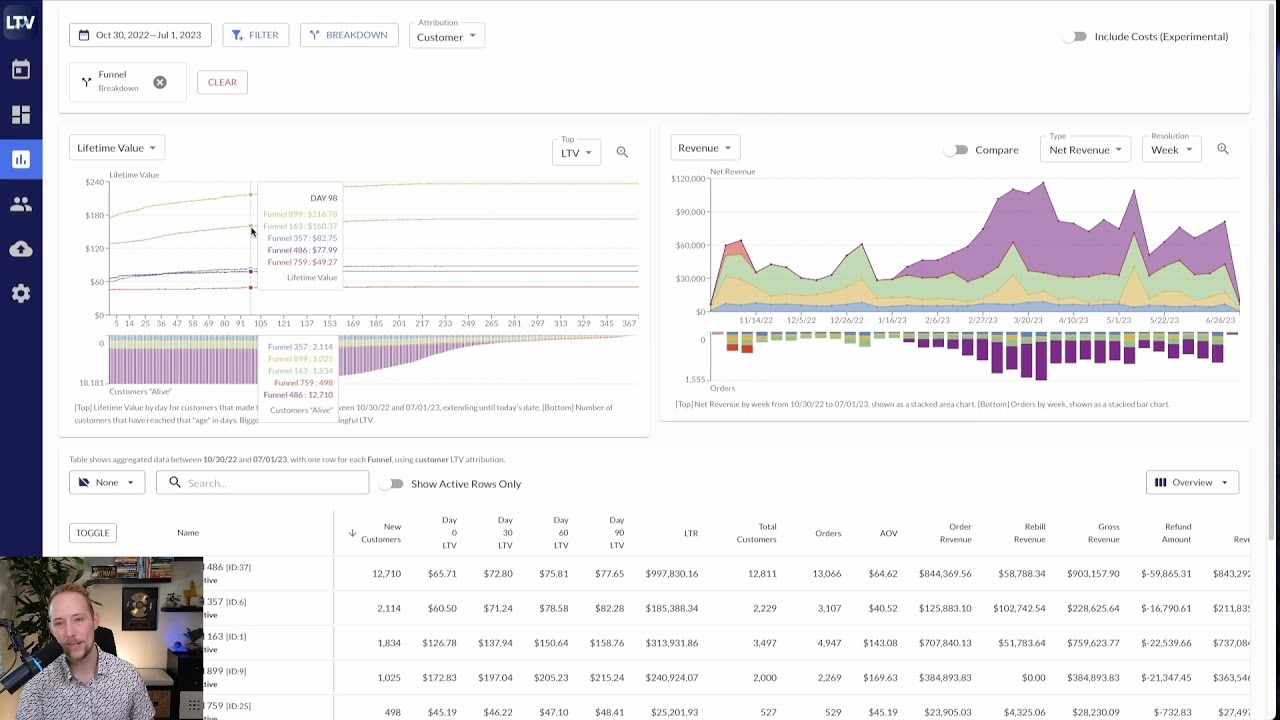Click the 12,710 New Customers cell

[386, 574]
